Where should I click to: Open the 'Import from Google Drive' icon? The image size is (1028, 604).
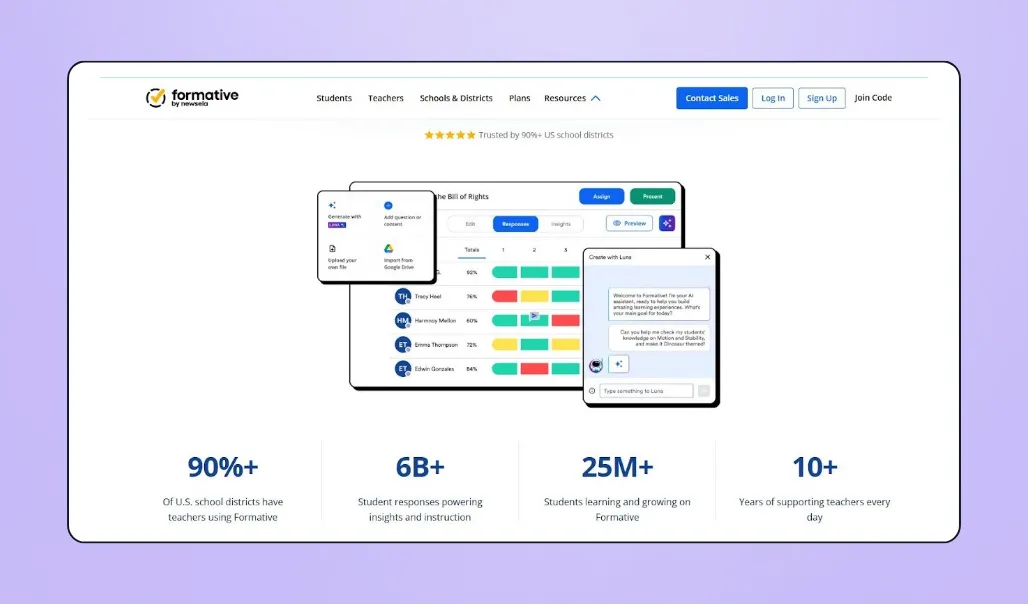coord(389,249)
